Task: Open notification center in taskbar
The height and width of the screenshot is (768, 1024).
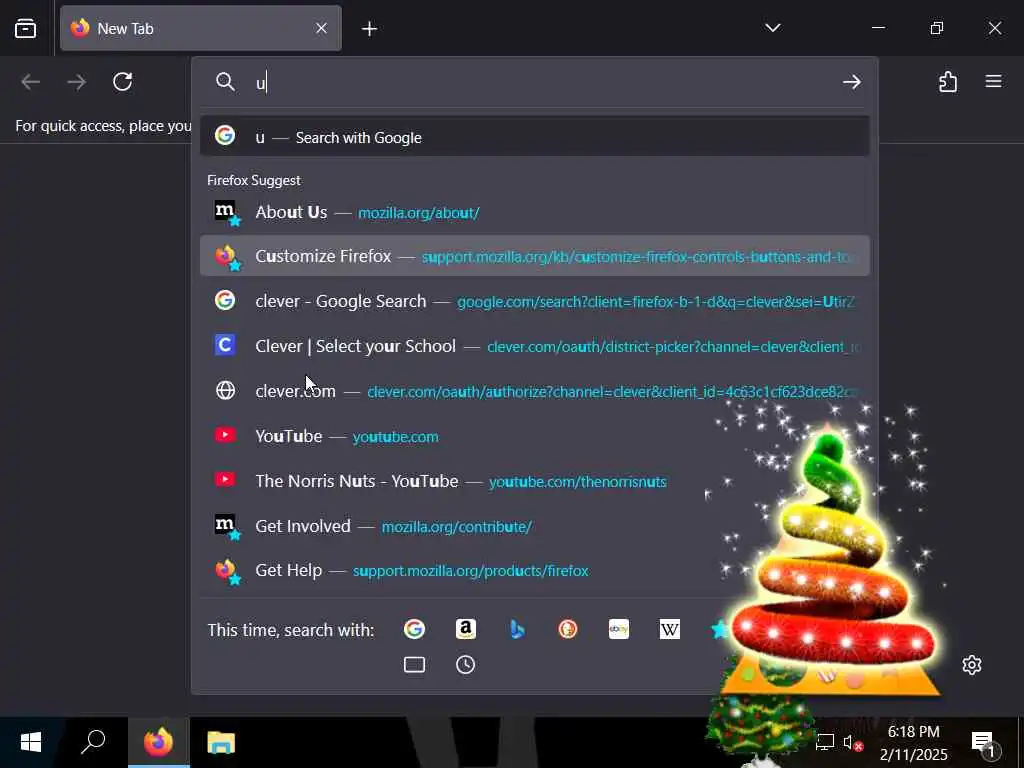Action: (984, 743)
